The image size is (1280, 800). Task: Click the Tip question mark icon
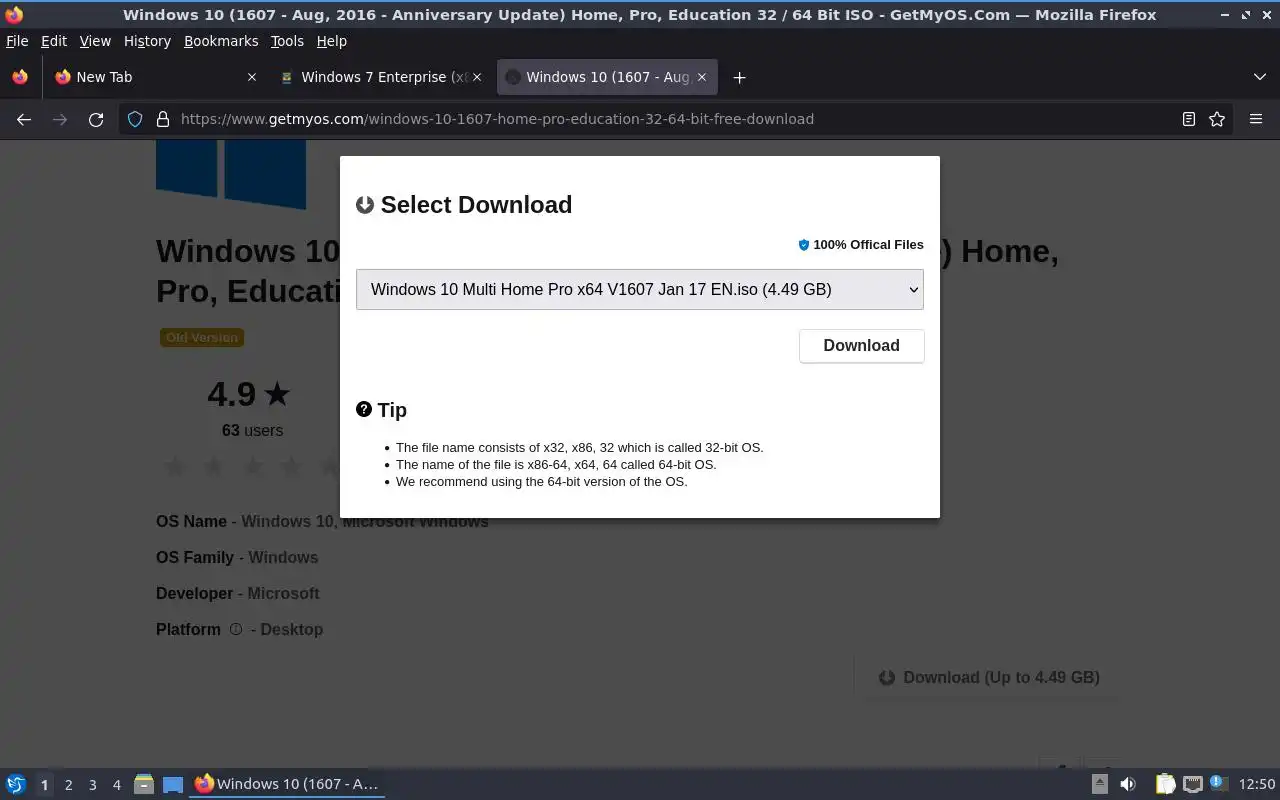point(364,409)
